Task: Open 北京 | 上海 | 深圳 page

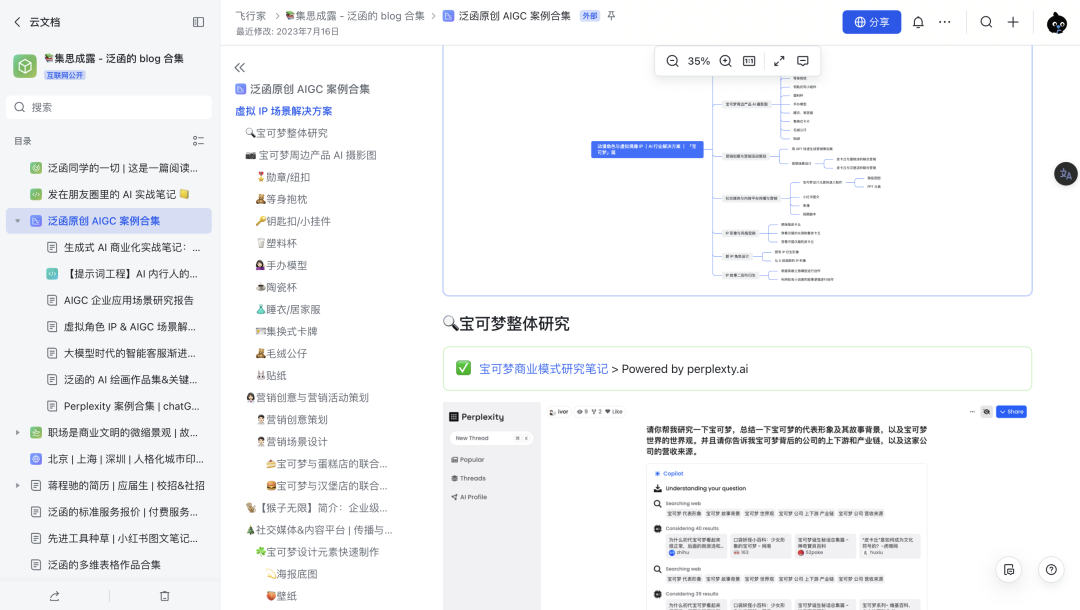Action: pos(125,459)
